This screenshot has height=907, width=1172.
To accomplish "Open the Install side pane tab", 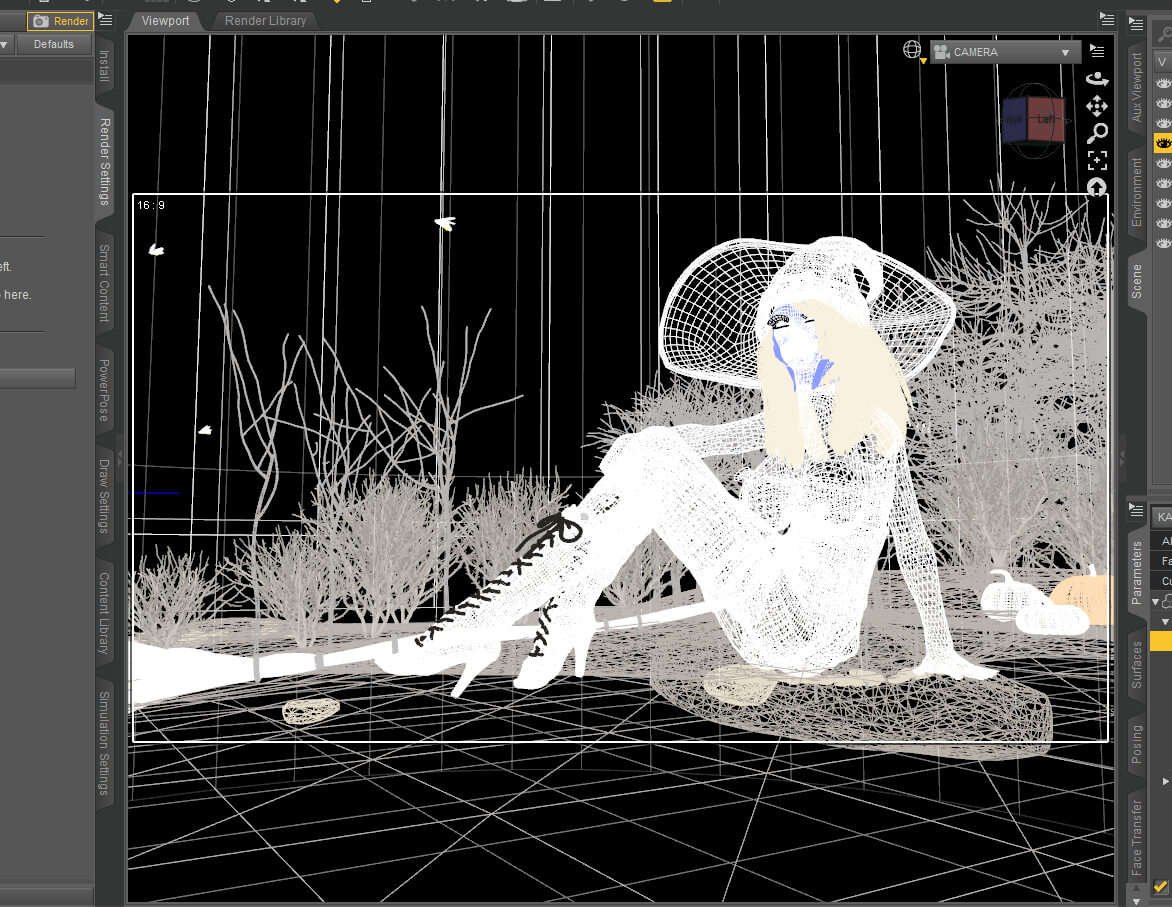I will pyautogui.click(x=105, y=66).
